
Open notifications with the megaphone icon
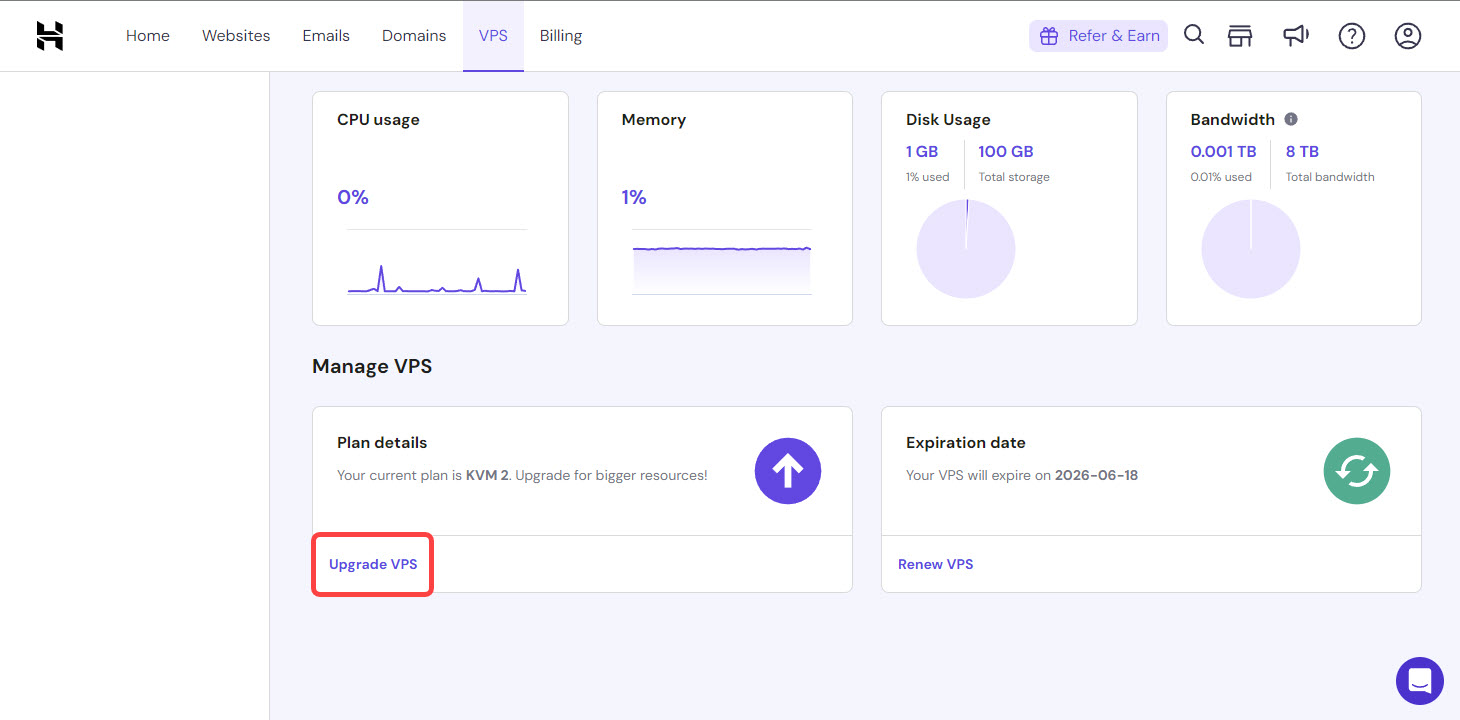[x=1296, y=35]
